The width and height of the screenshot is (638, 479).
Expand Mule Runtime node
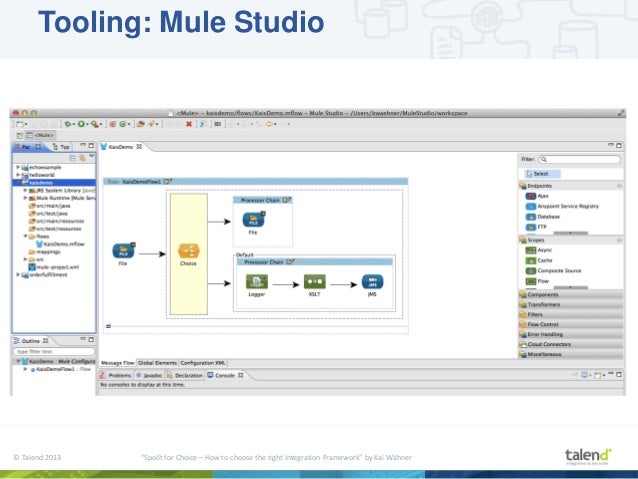25,198
